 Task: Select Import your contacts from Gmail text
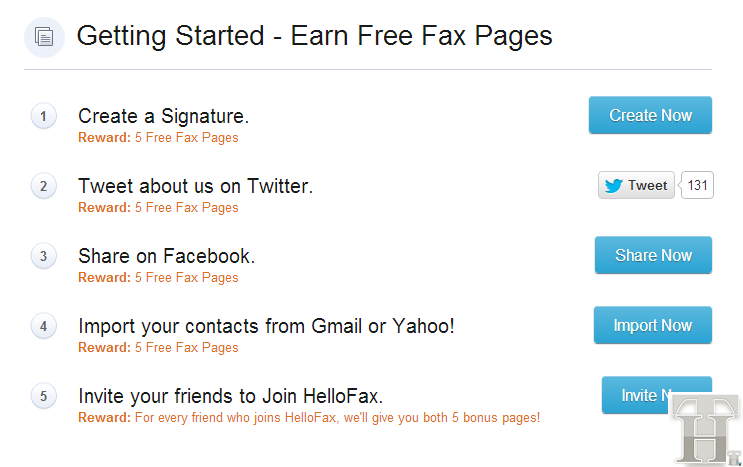266,326
